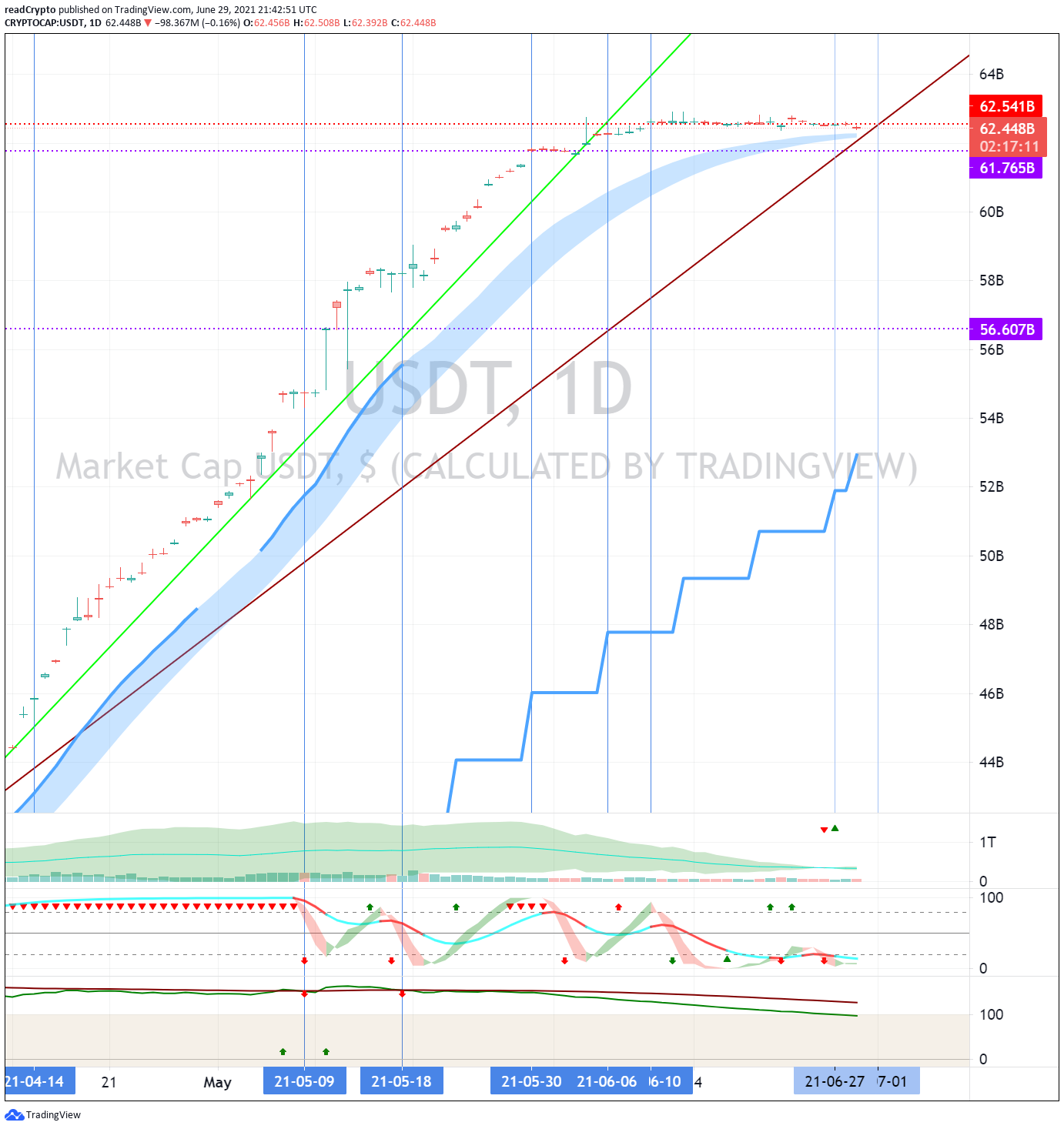Click the readCrypto author name
1064x1129 pixels.
coord(30,10)
